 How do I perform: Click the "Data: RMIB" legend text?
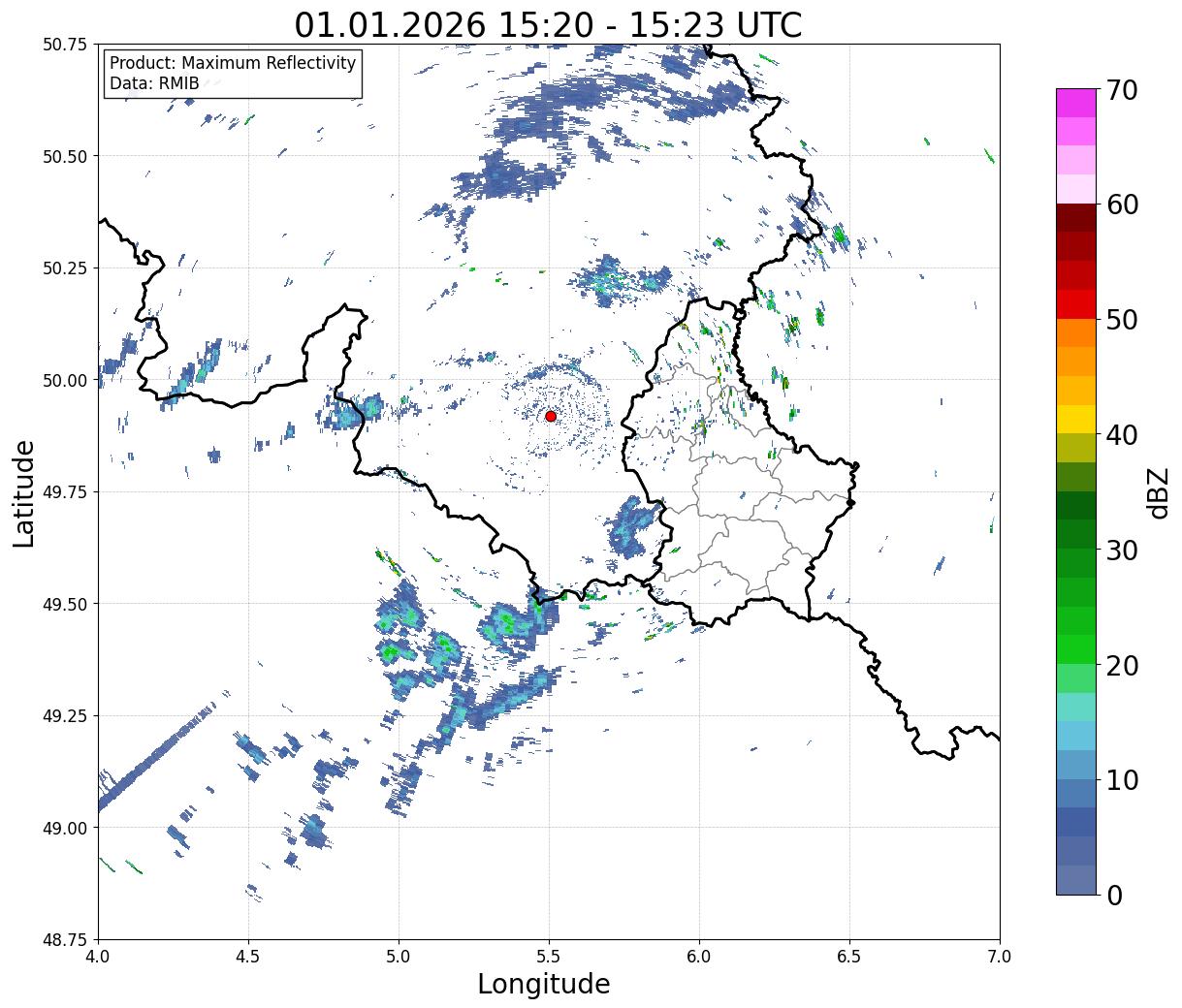tap(154, 83)
